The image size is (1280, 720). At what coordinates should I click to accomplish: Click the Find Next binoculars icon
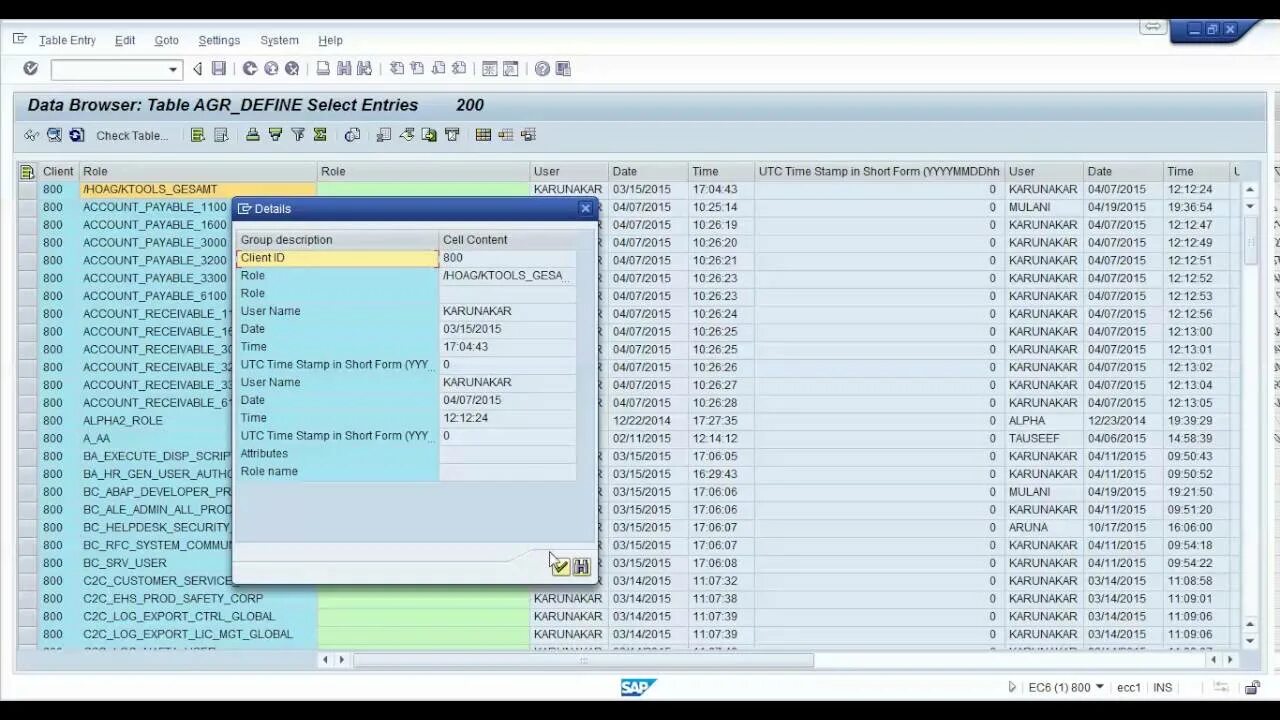(365, 69)
